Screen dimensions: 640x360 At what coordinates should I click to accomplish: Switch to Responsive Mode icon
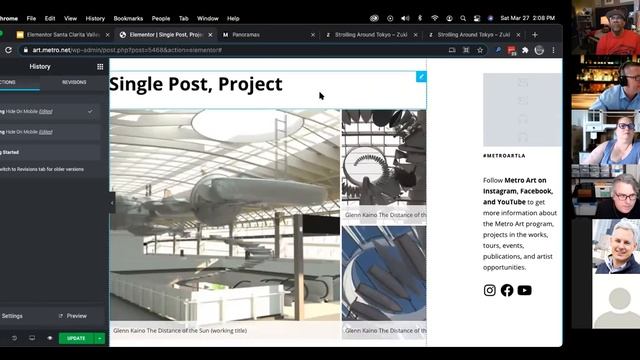[32, 338]
